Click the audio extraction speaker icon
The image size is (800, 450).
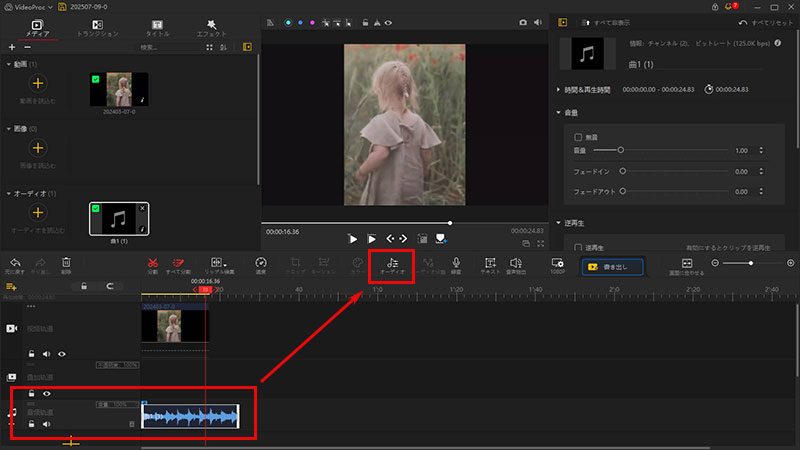click(516, 265)
